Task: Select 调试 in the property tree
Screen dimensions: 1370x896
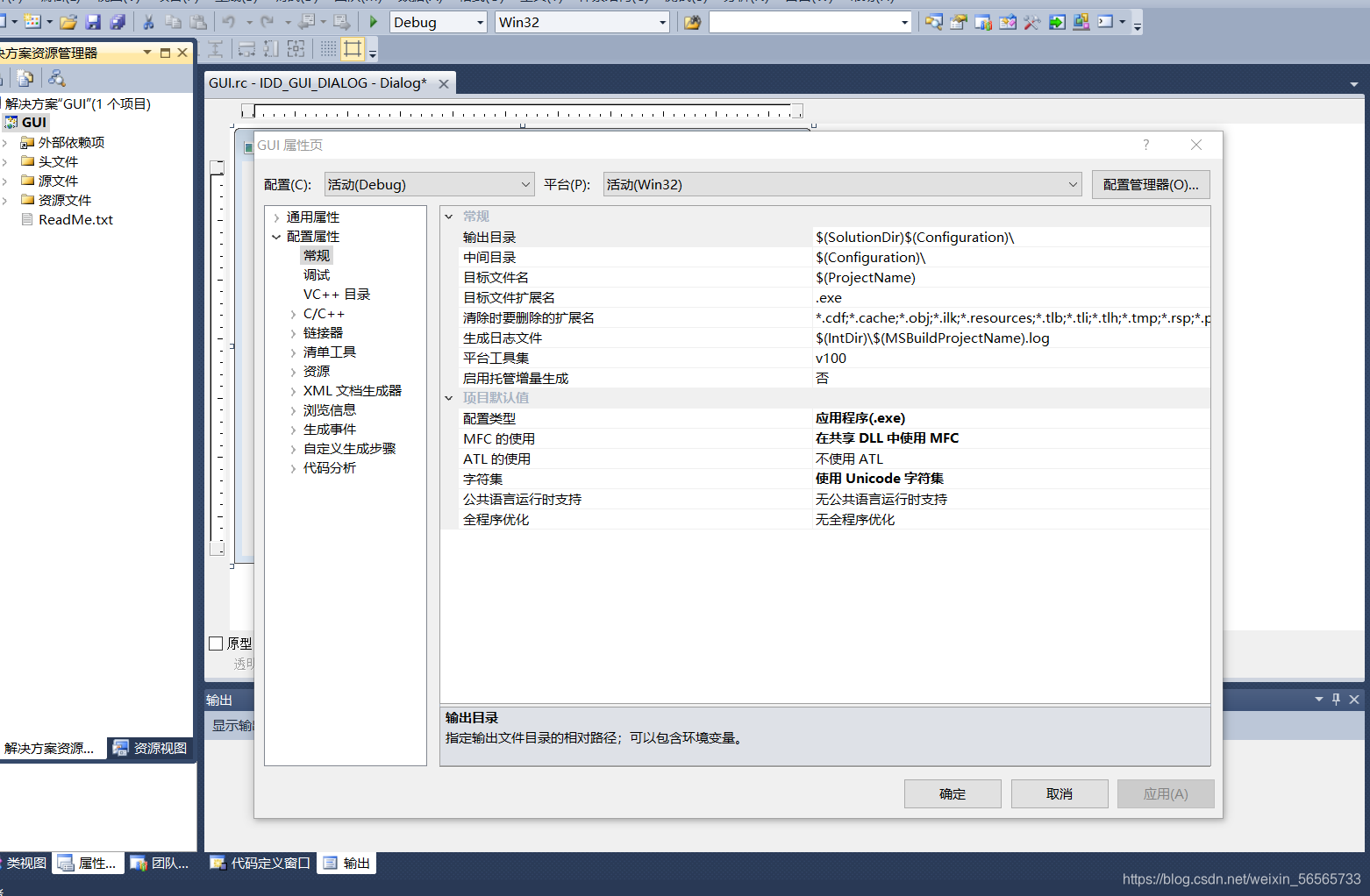Action: pos(317,275)
